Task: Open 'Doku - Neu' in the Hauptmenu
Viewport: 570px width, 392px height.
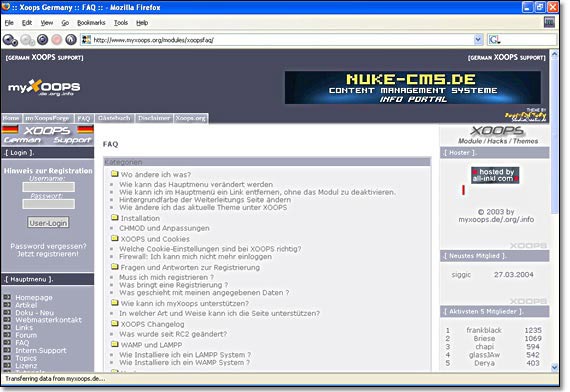Action: (35, 313)
